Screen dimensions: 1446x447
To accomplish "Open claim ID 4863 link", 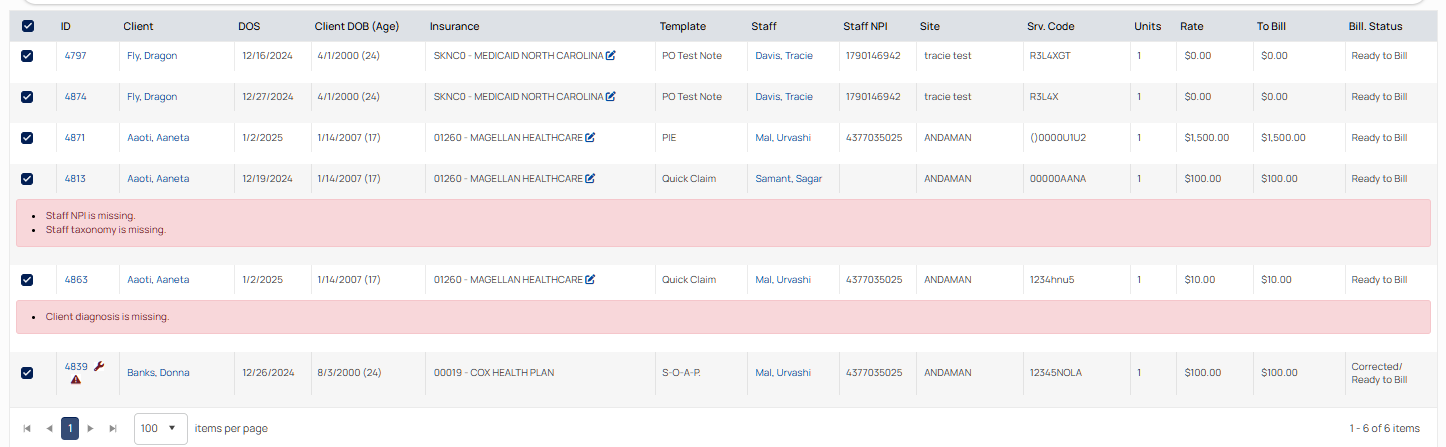I will click(x=76, y=280).
